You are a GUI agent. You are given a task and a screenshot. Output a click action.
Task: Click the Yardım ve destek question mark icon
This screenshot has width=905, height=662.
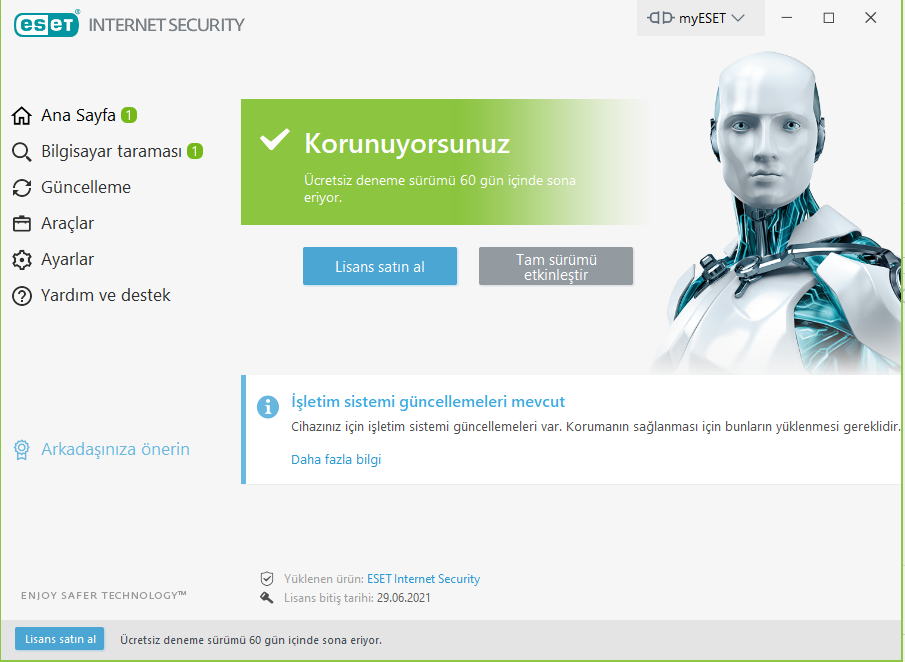click(x=21, y=296)
